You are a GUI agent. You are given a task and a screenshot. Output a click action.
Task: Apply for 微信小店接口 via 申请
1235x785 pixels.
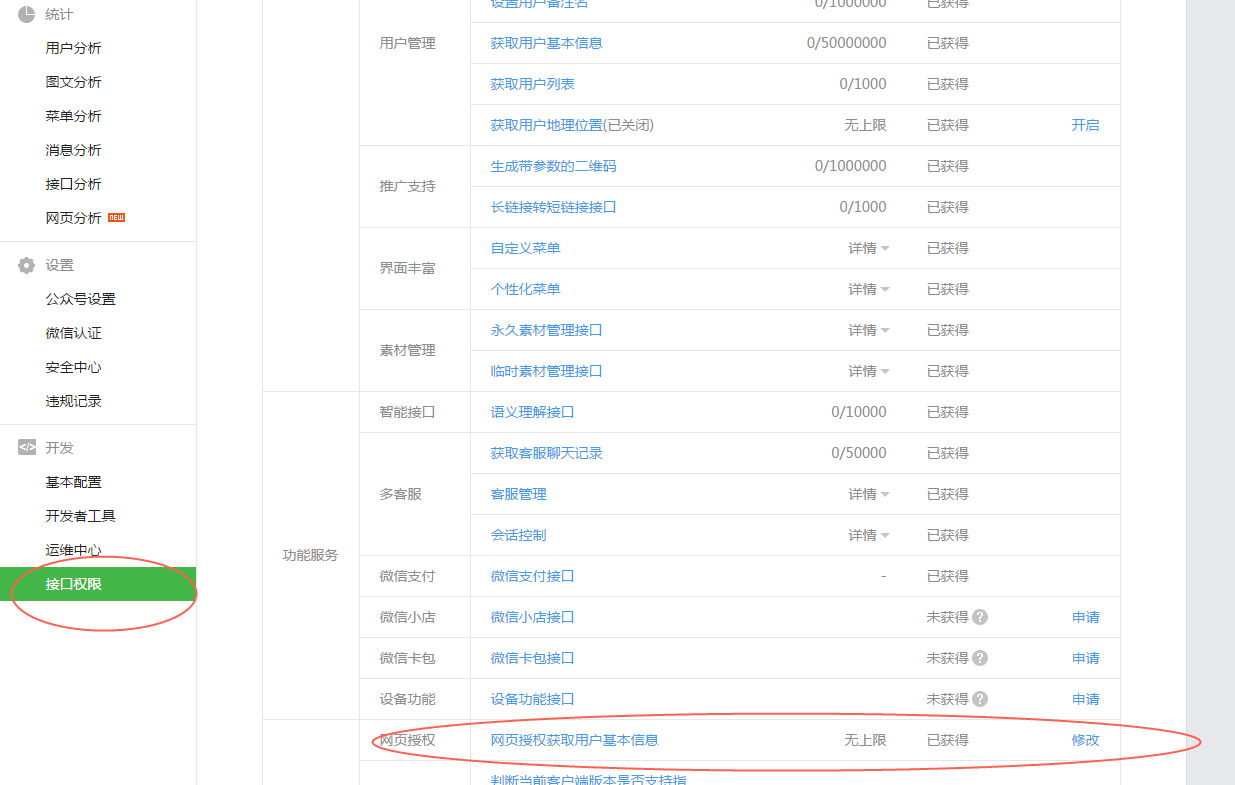(x=1085, y=617)
